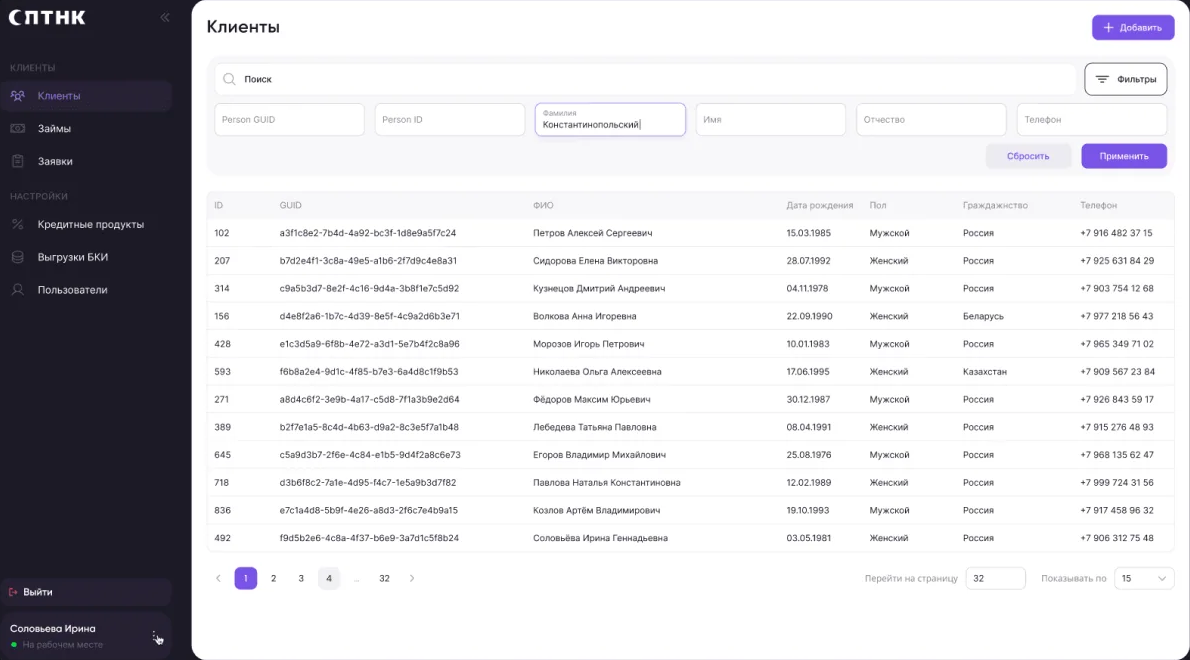Viewport: 1190px width, 660px height.
Task: Open the Пользователи section
Action: 87,290
